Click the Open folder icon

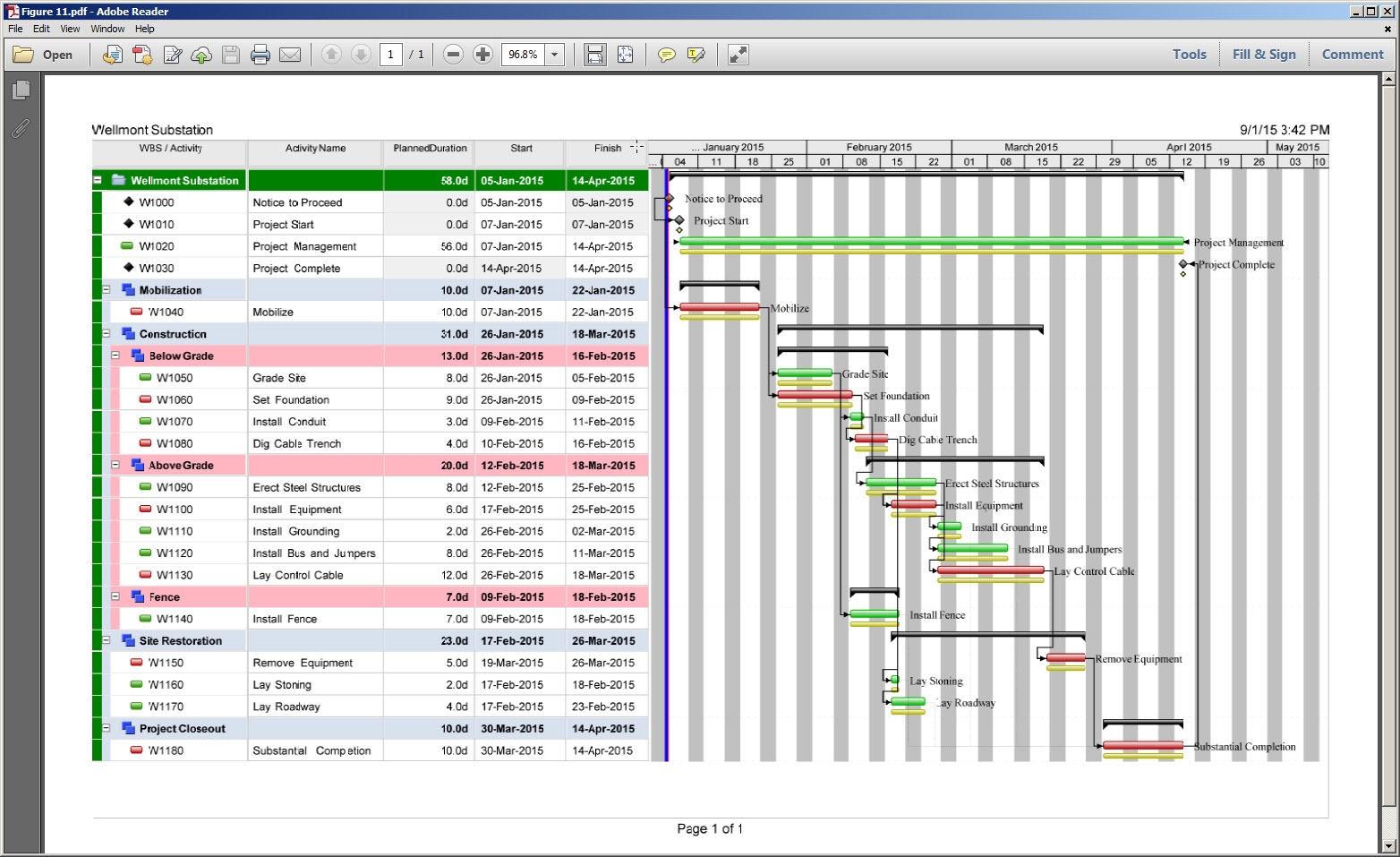coord(24,55)
